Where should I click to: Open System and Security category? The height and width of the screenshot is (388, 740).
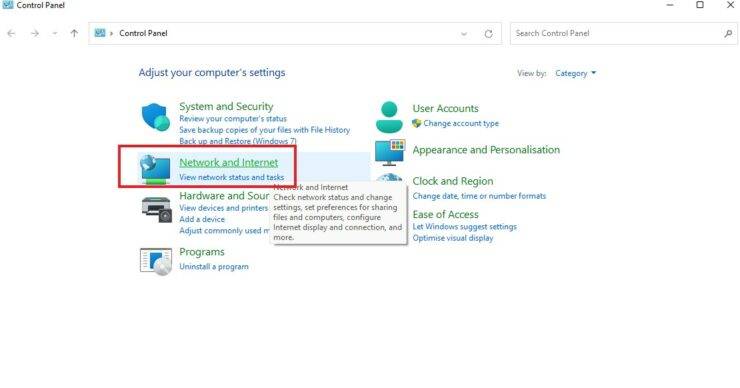point(226,106)
